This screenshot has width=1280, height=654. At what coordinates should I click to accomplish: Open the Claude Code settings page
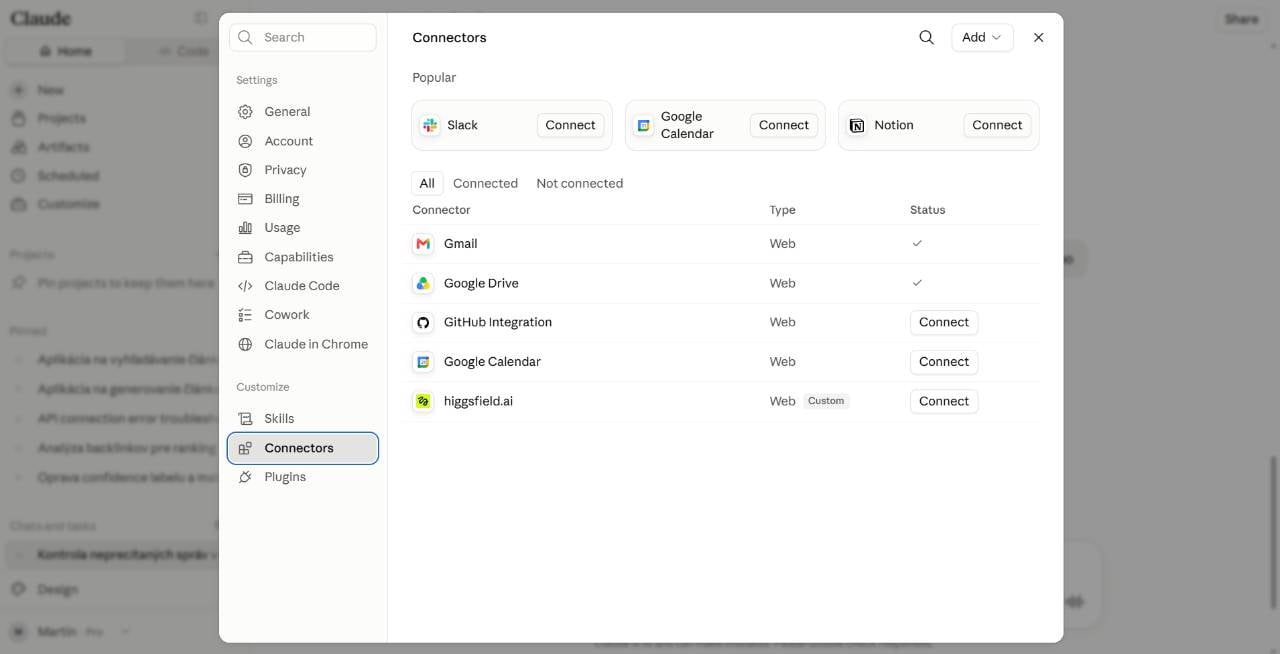point(302,286)
